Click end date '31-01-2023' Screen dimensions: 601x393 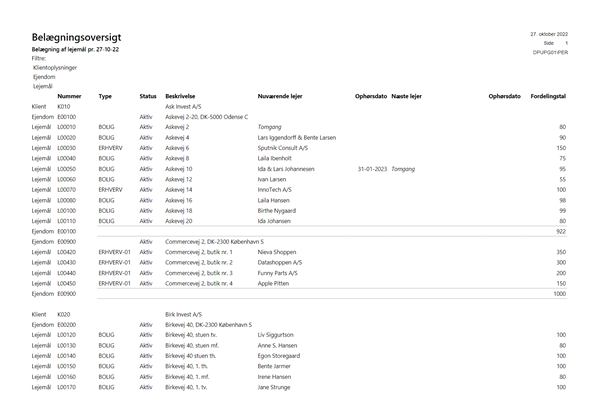coord(372,169)
